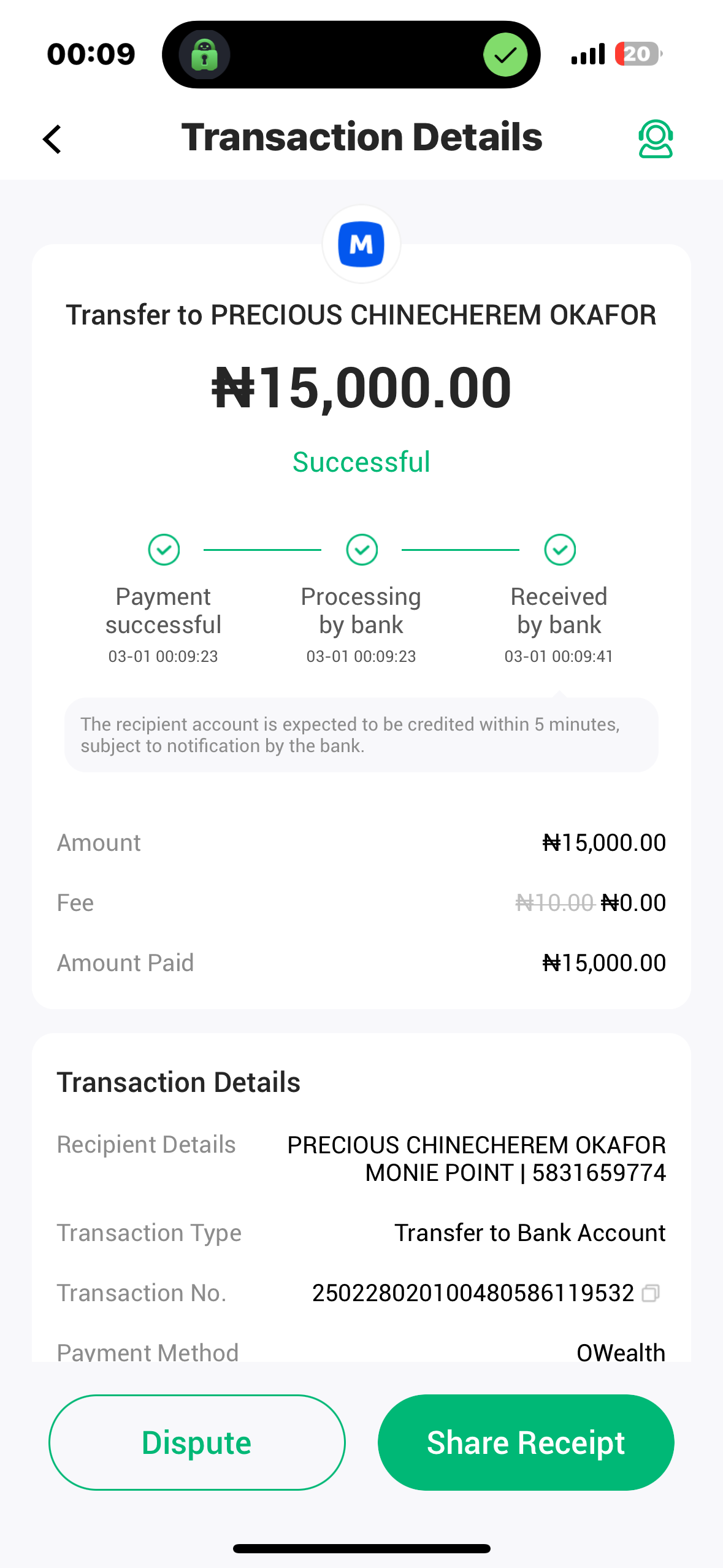This screenshot has width=723, height=1568.
Task: Open customer support headset icon
Action: tap(656, 139)
